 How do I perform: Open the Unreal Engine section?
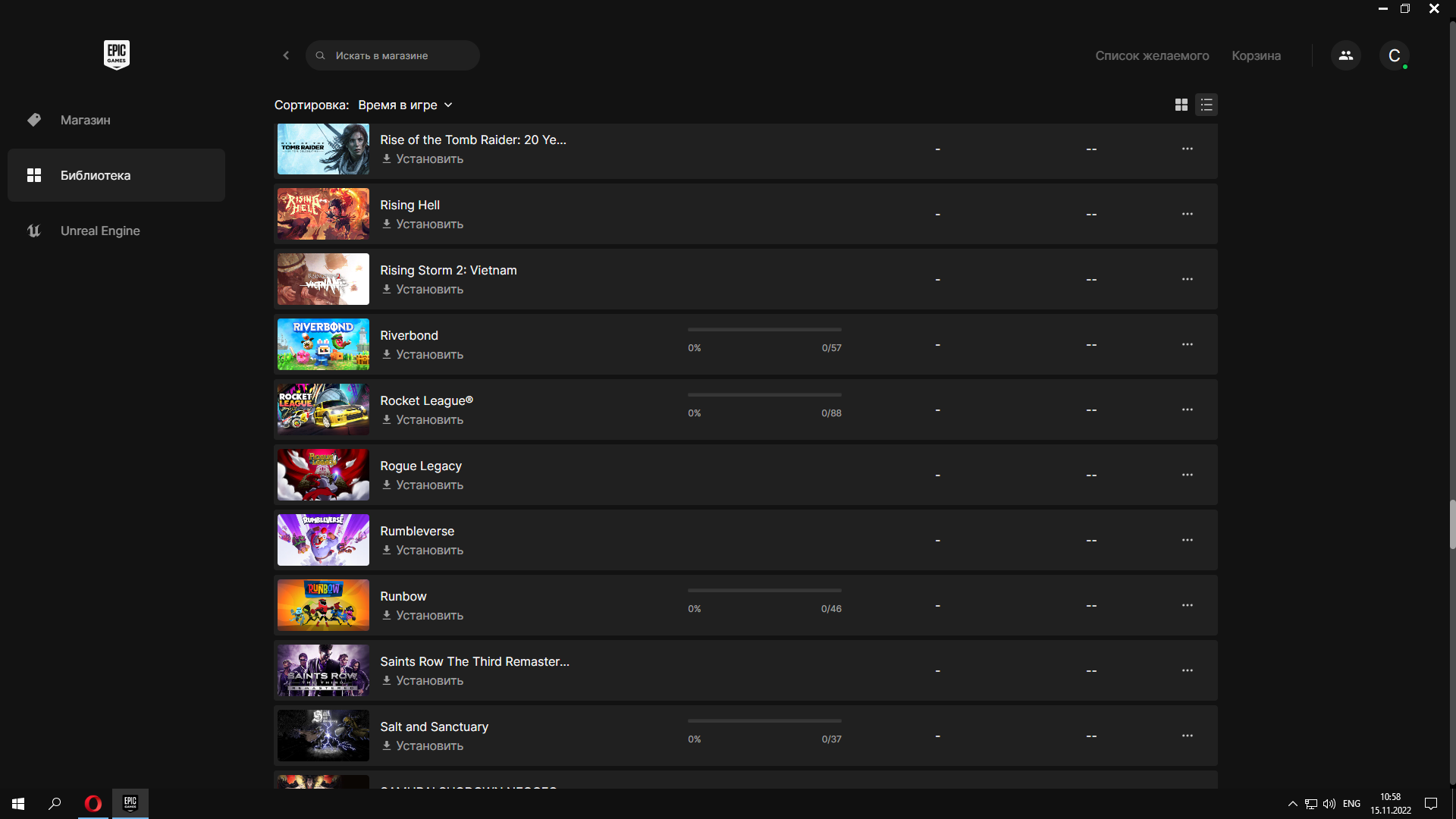[x=116, y=231]
